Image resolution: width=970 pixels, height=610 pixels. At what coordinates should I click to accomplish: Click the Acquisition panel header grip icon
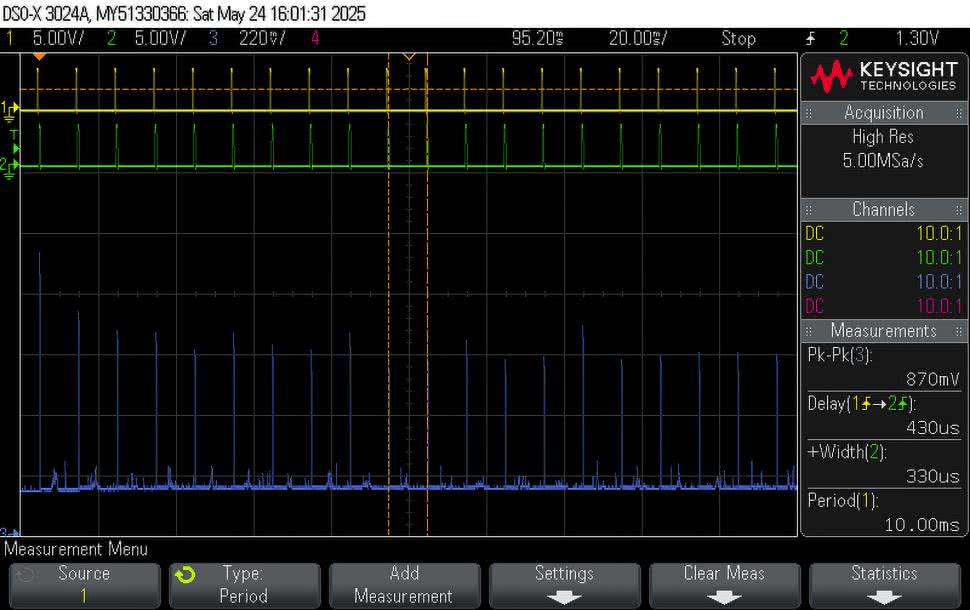811,113
